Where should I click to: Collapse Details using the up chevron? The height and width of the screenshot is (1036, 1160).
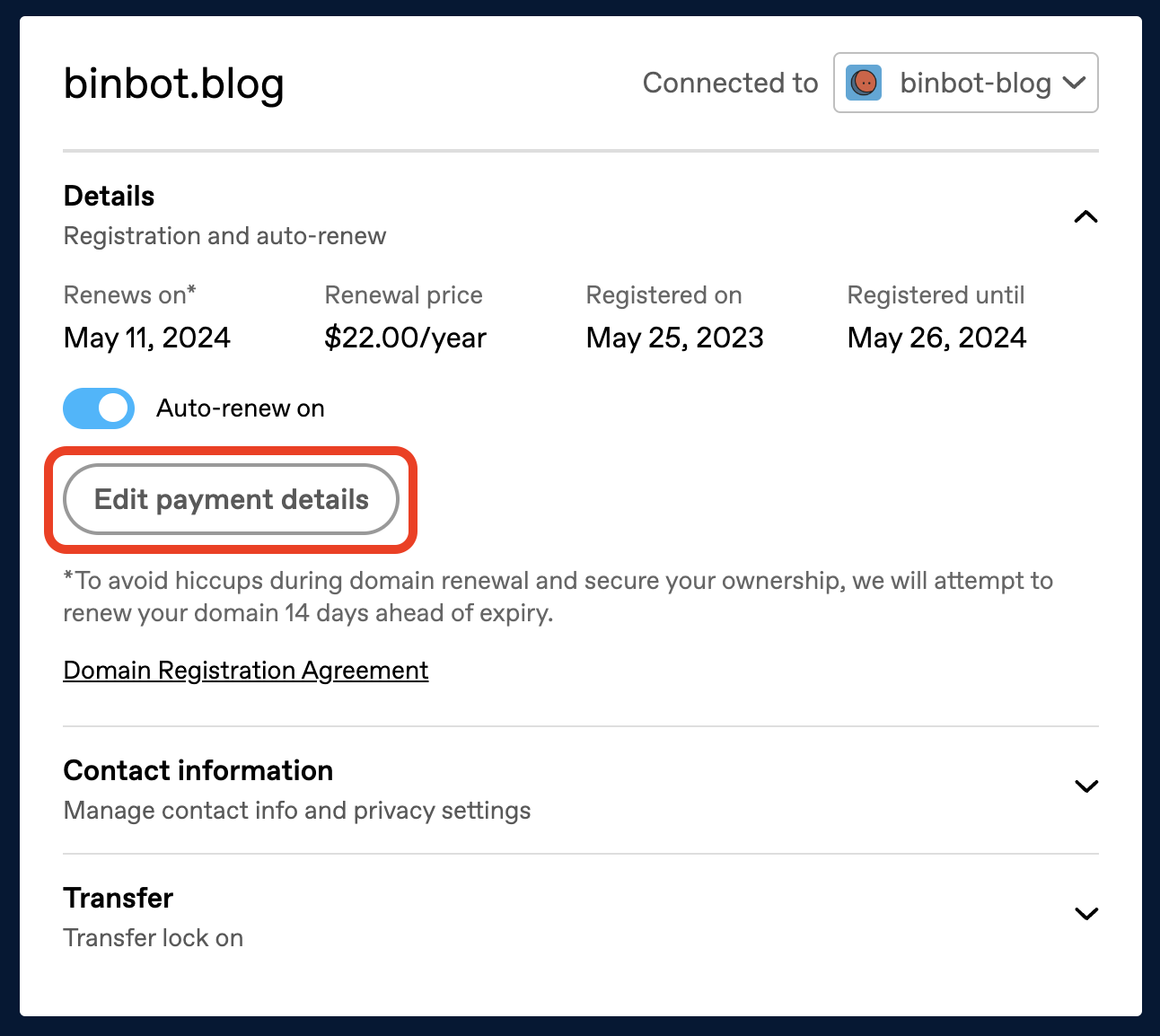1085,216
